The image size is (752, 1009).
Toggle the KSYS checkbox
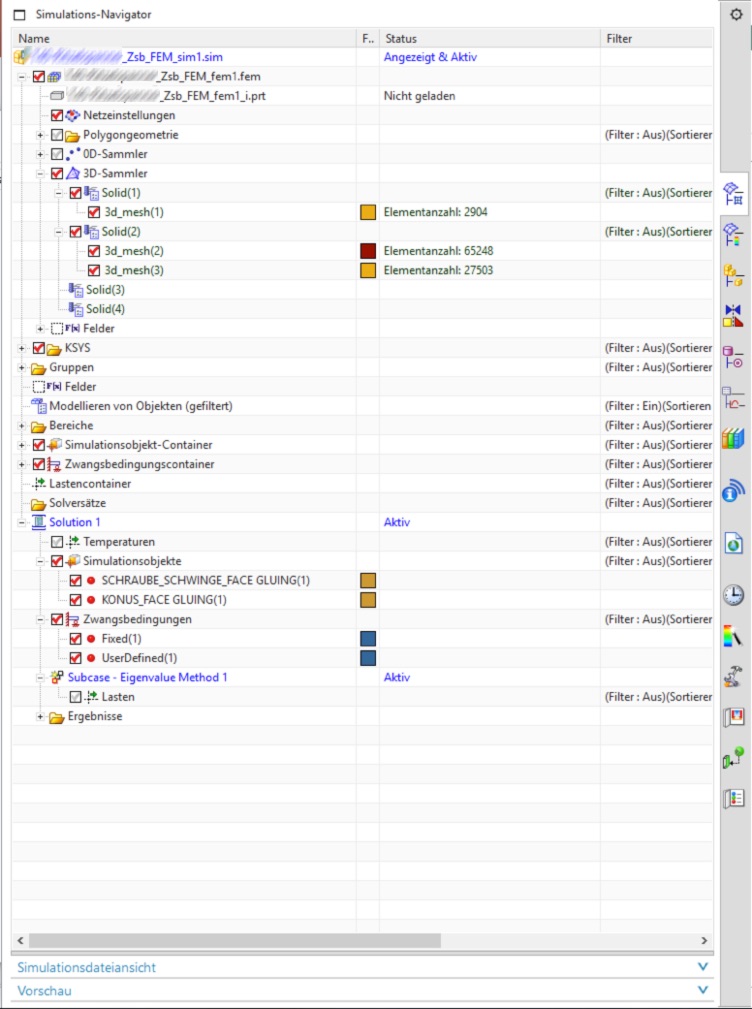[x=39, y=348]
